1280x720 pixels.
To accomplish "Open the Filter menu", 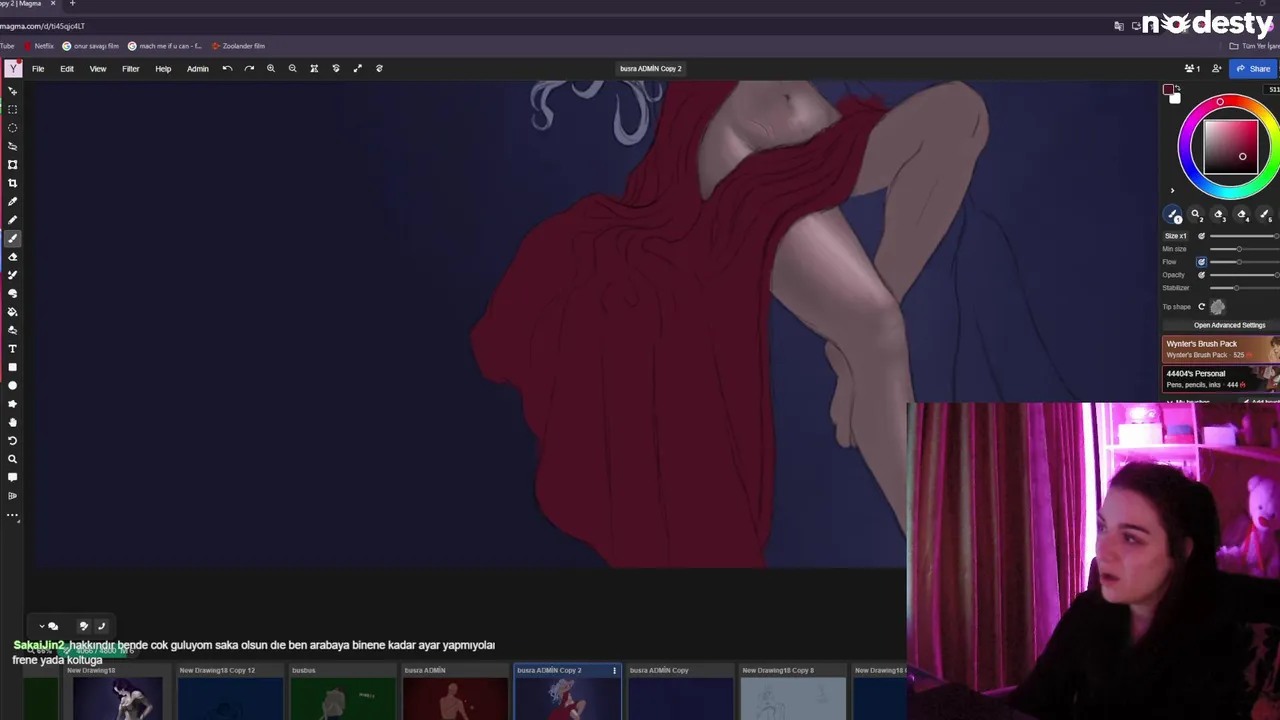I will (131, 69).
